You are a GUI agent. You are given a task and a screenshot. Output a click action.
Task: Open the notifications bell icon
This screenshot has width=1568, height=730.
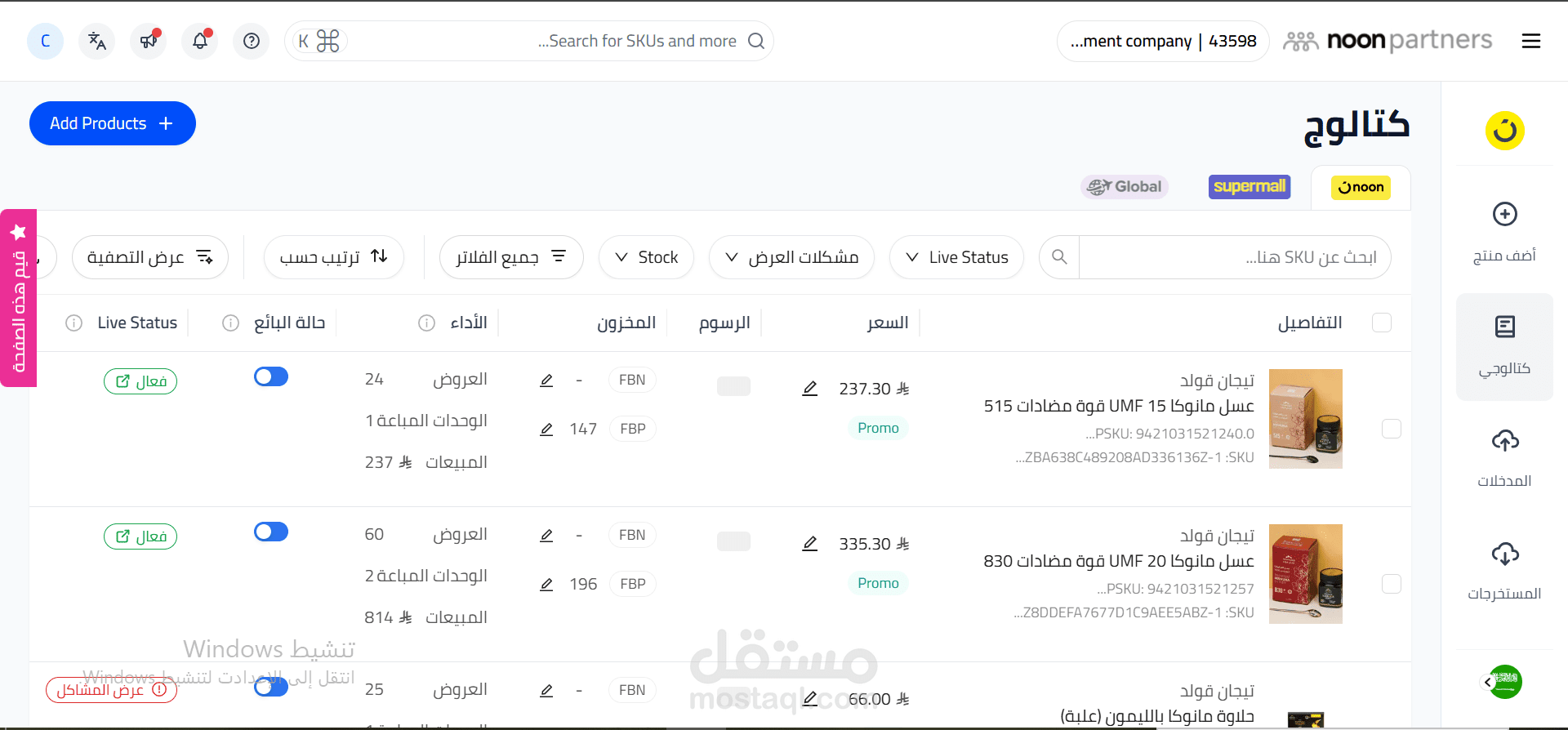pos(199,41)
